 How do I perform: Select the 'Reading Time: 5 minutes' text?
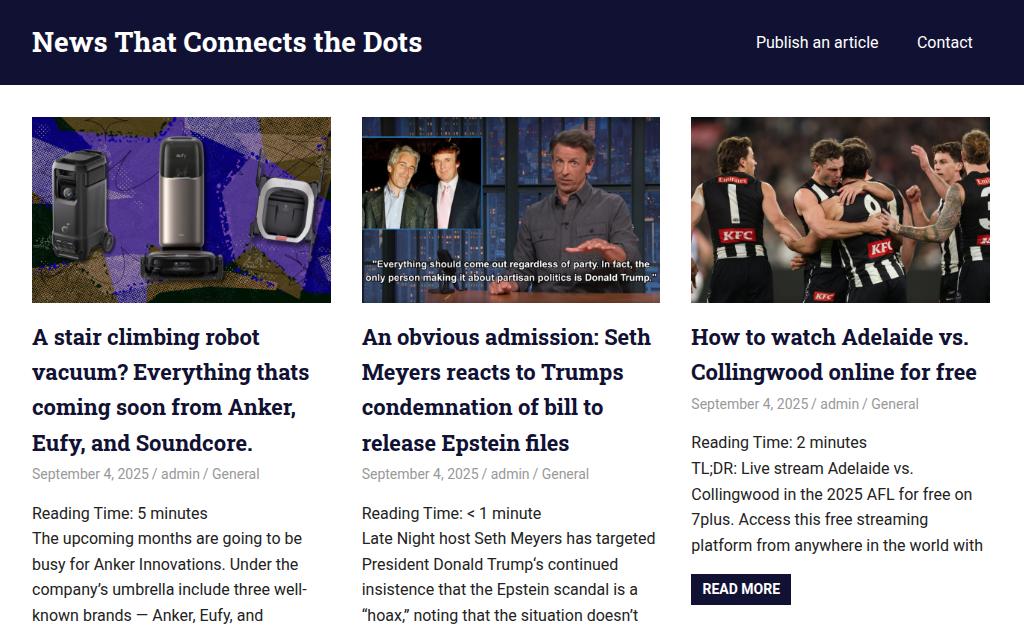tap(120, 513)
